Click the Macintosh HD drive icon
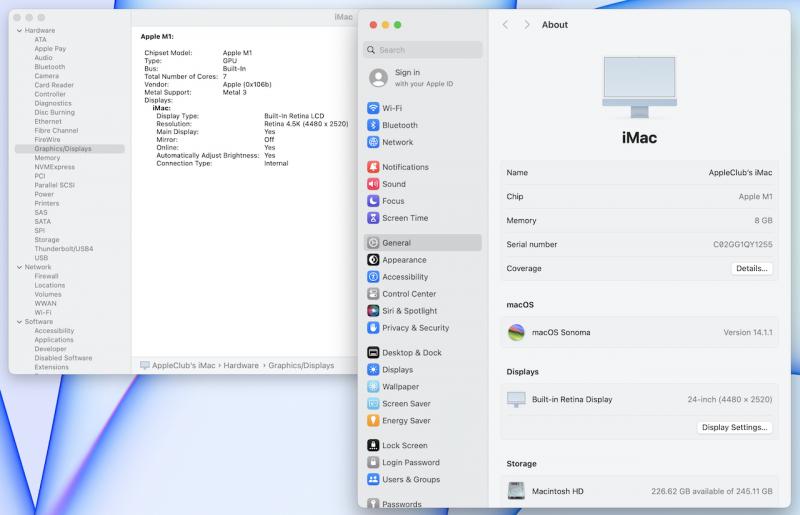This screenshot has height=515, width=800. 516,491
